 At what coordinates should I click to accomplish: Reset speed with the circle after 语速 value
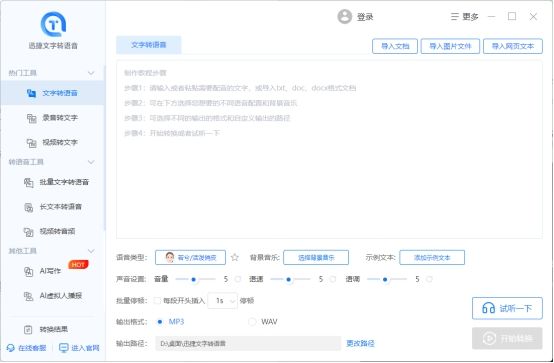pyautogui.click(x=333, y=279)
